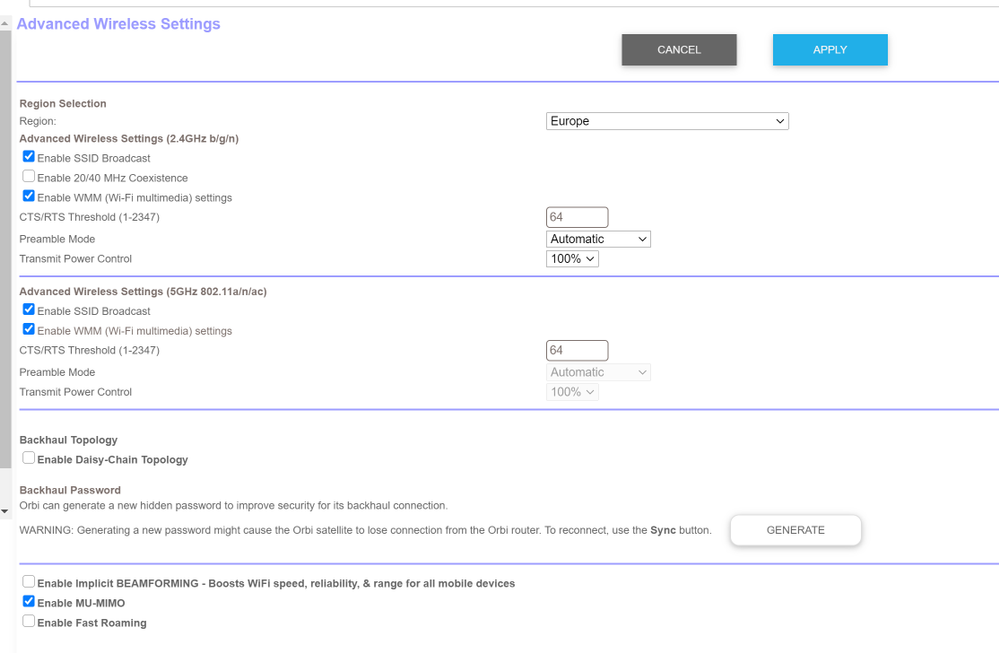Click the scrollbar up arrow
This screenshot has width=999, height=653.
6,22
